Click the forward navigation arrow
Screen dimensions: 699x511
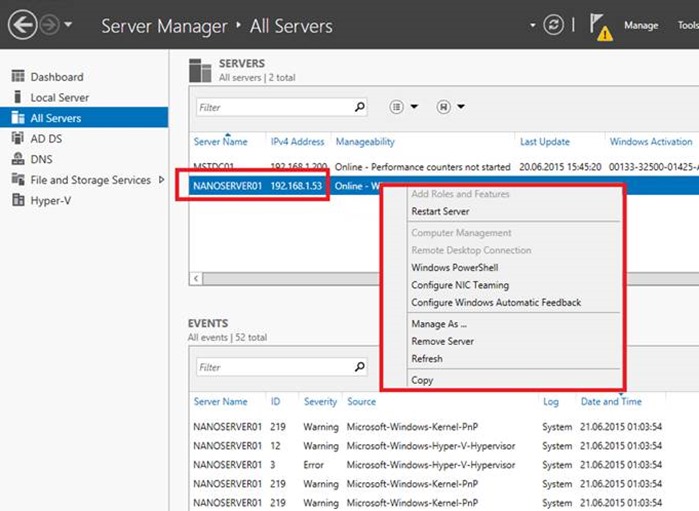(49, 25)
